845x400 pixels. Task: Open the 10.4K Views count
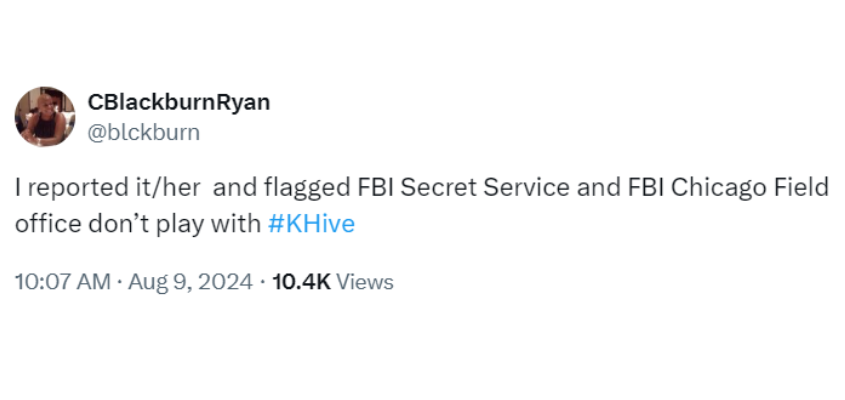(333, 282)
